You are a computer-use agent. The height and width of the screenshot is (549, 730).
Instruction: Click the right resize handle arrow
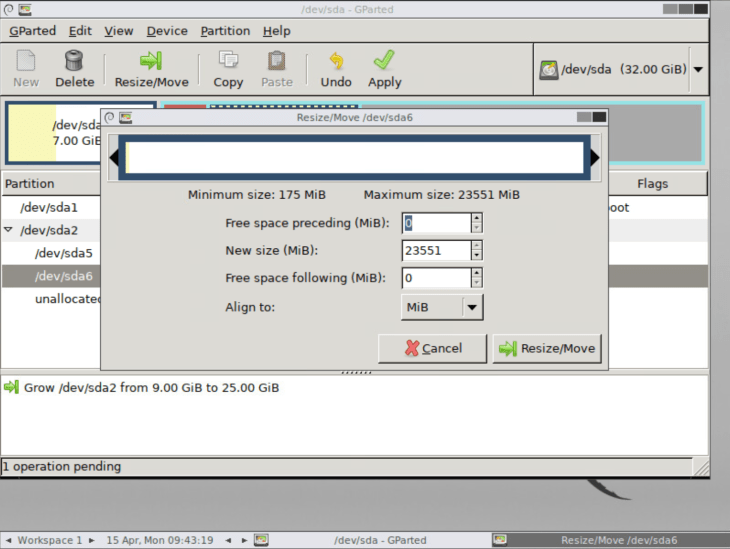(595, 157)
